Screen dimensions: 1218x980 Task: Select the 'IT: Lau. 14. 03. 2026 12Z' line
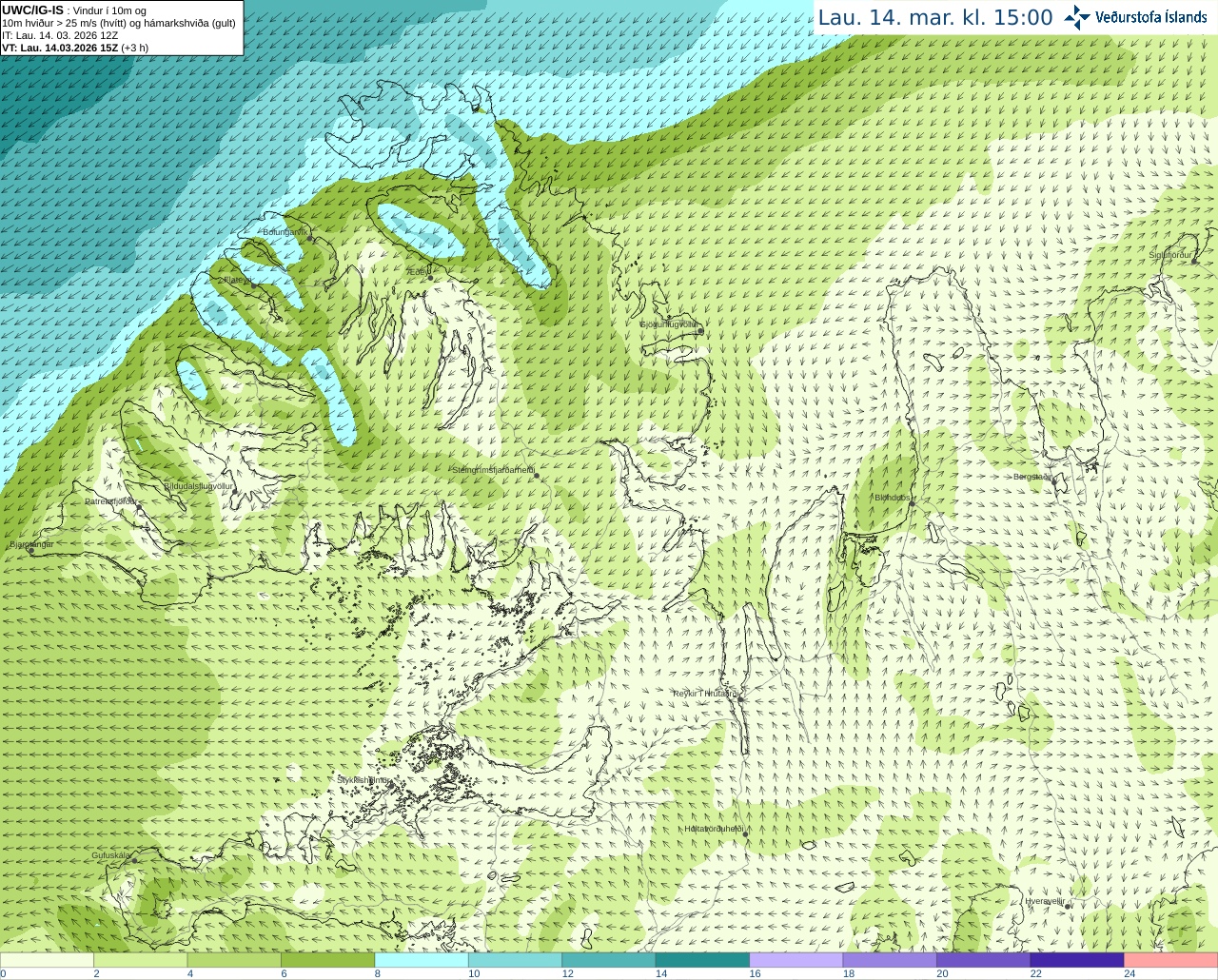pos(60,35)
